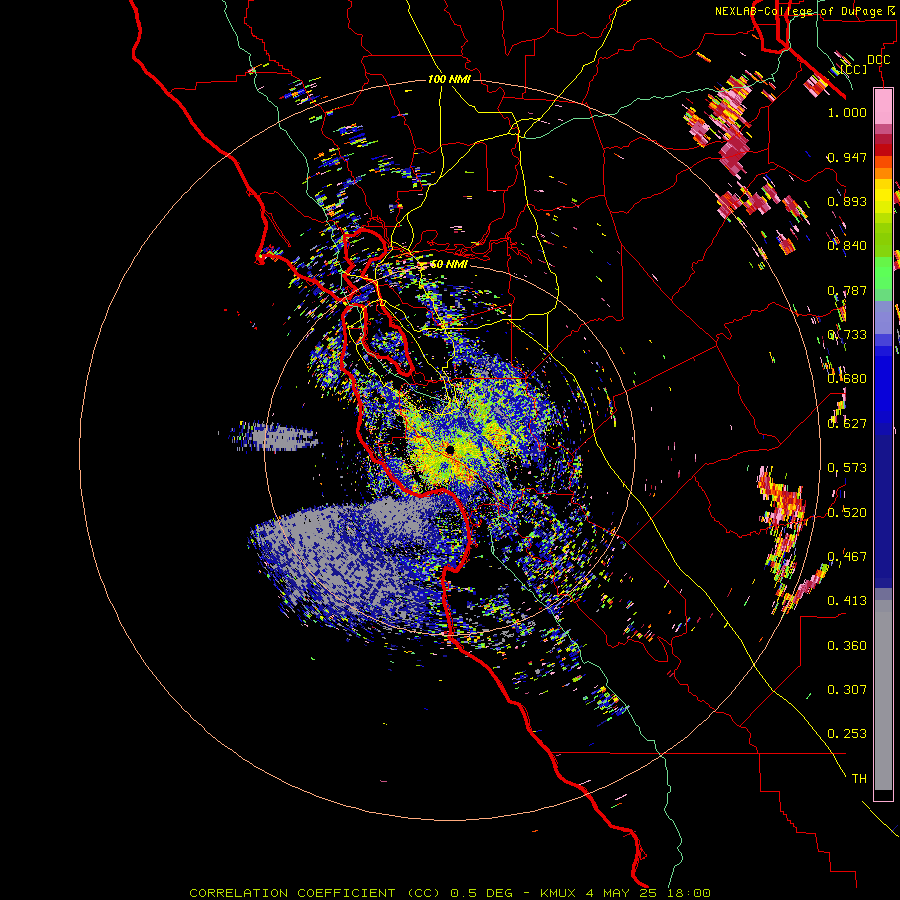Click the 1.000 value on the legend
Screen dimensions: 900x900
click(x=847, y=112)
